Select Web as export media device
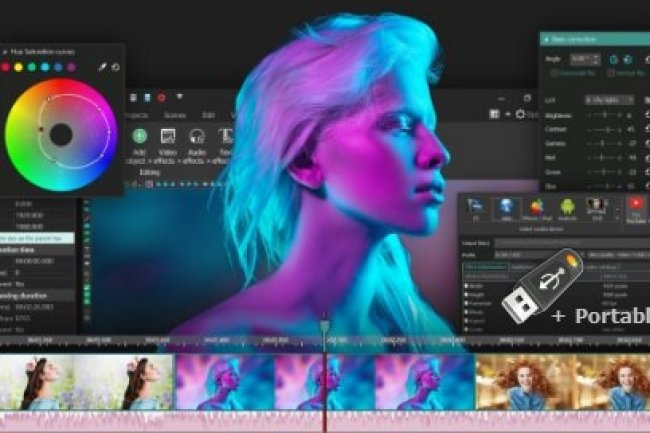650x433 pixels. [x=506, y=209]
